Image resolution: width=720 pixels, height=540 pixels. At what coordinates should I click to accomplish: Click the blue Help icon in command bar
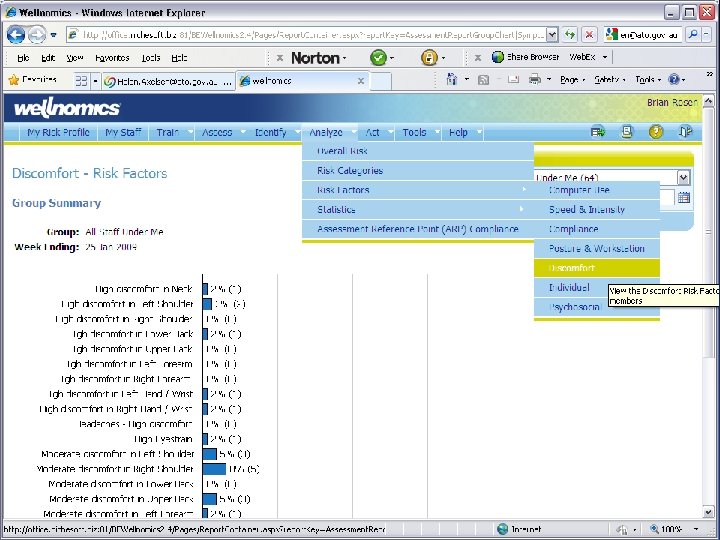pyautogui.click(x=674, y=80)
